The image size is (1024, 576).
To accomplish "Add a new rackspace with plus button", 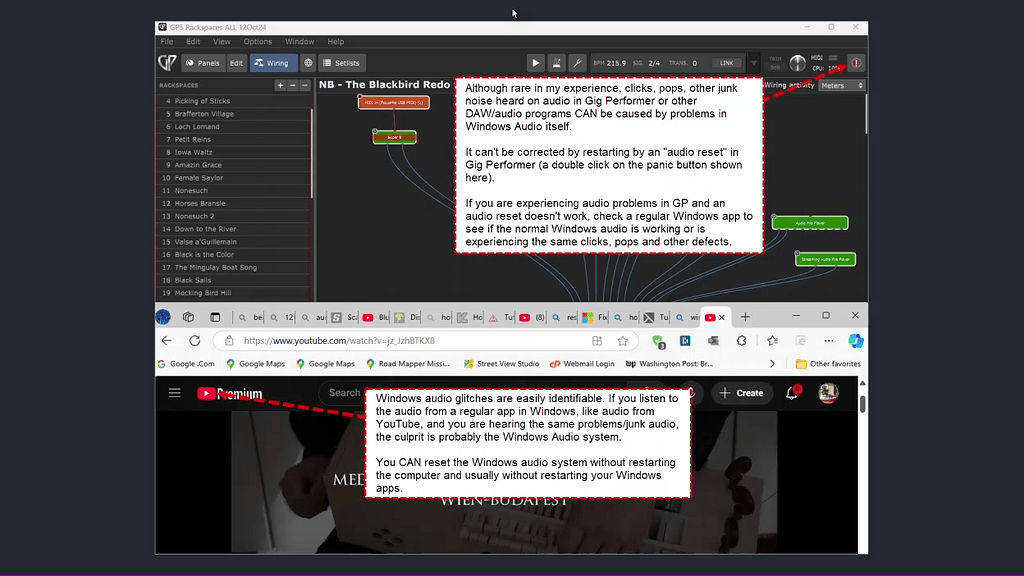I will click(280, 86).
